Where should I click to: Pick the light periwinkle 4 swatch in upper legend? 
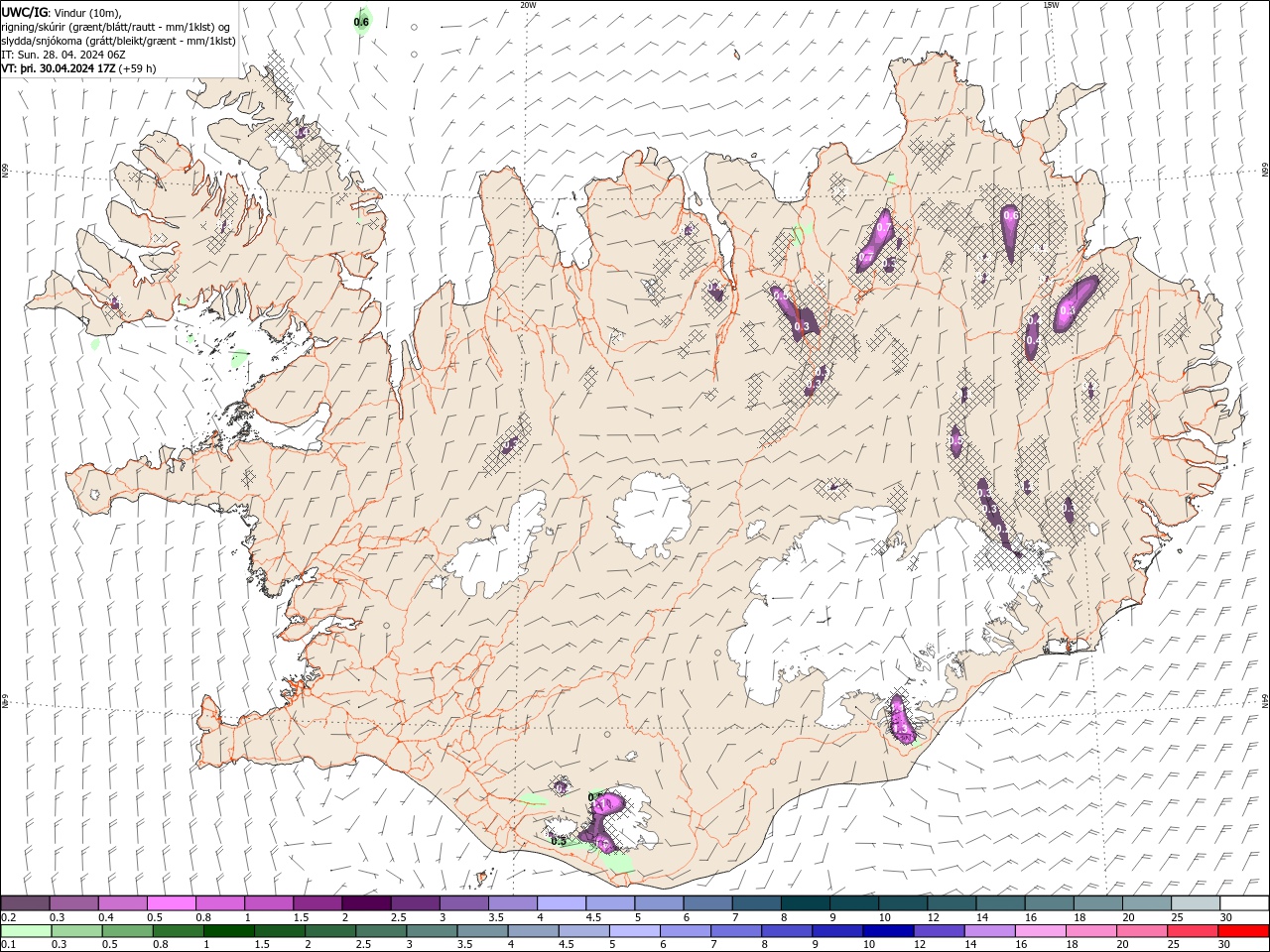[561, 903]
